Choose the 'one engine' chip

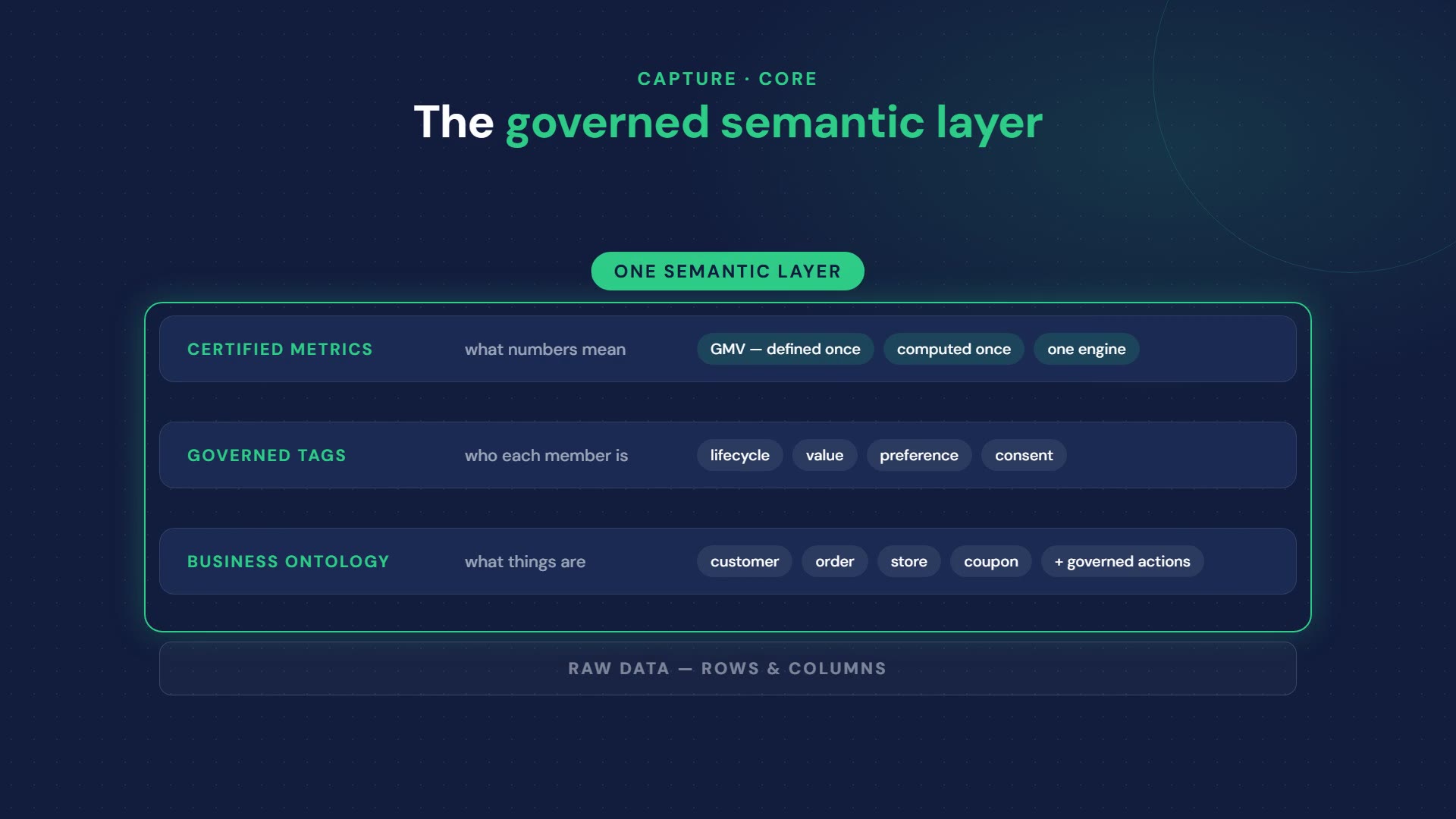(x=1086, y=349)
